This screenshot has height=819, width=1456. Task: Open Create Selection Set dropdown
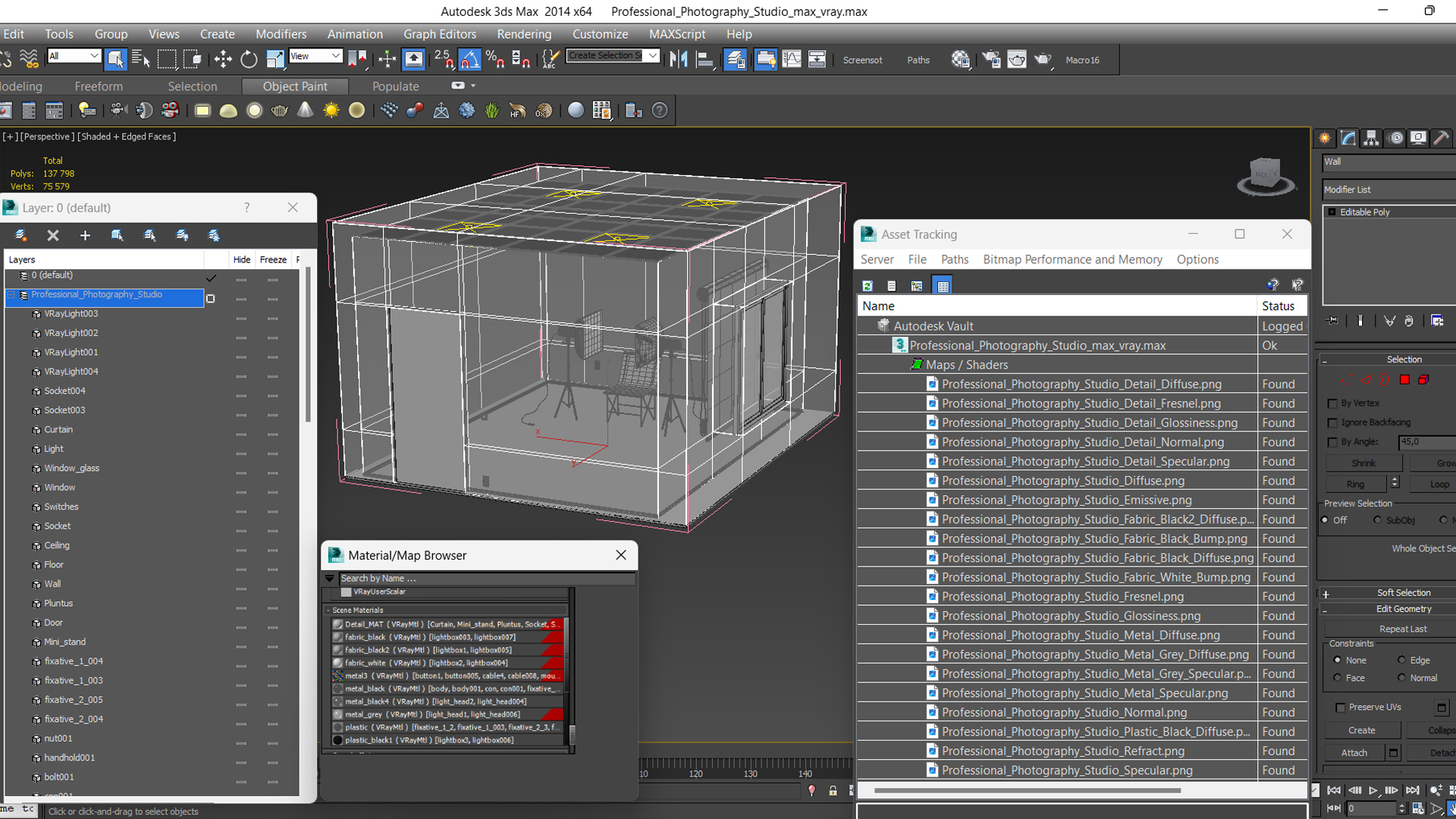click(x=613, y=56)
